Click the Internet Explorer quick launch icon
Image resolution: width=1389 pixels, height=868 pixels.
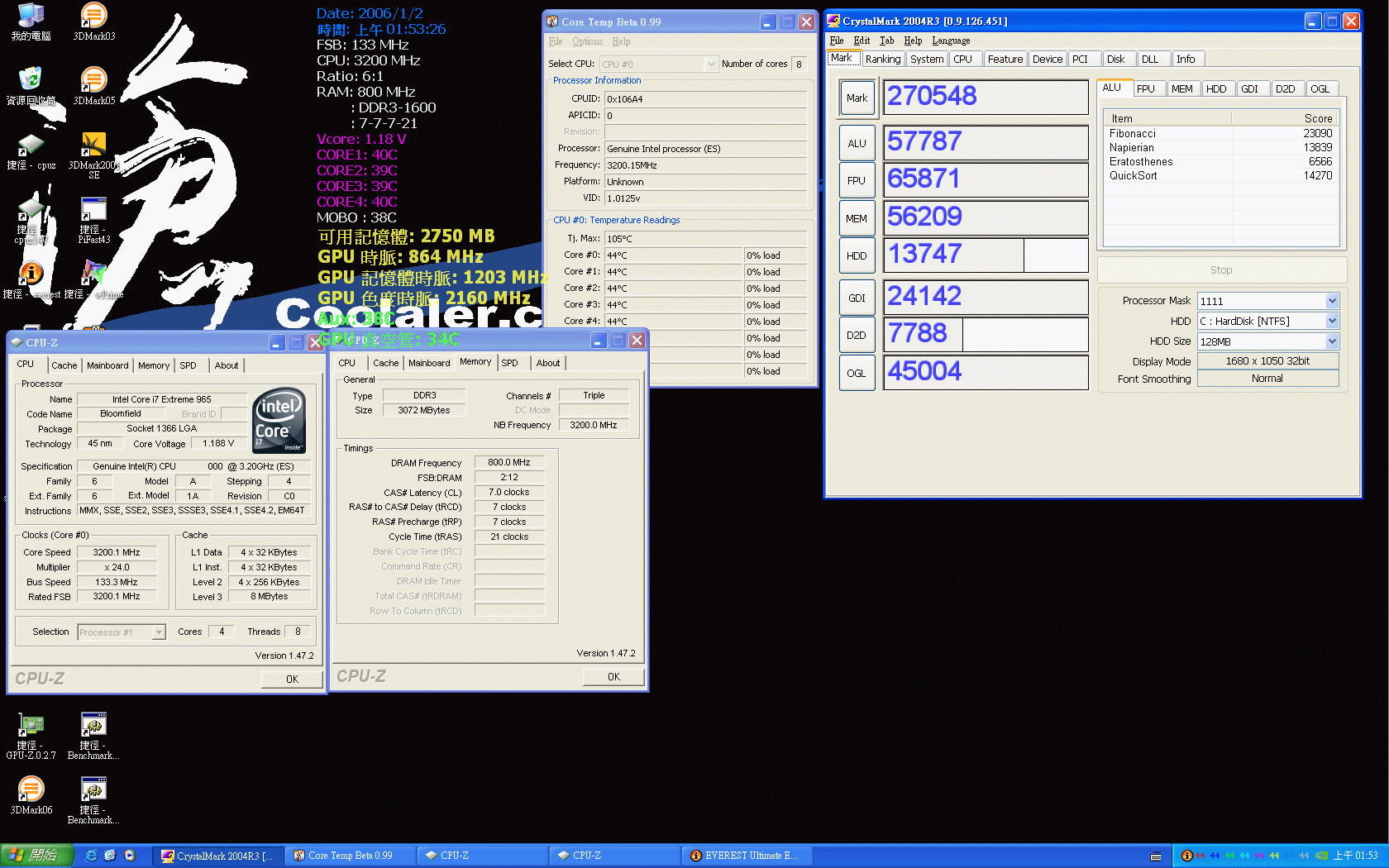(92, 856)
